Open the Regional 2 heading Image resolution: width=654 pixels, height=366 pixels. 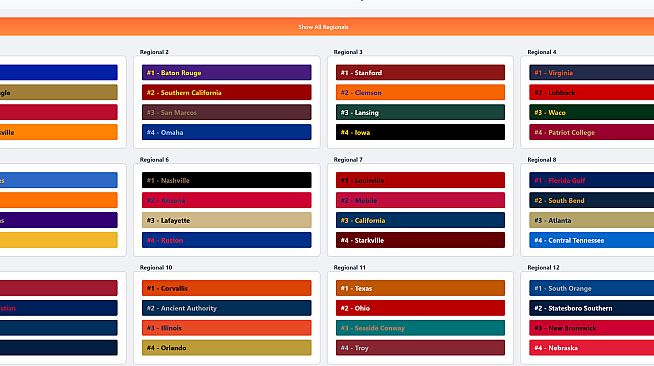pos(154,52)
